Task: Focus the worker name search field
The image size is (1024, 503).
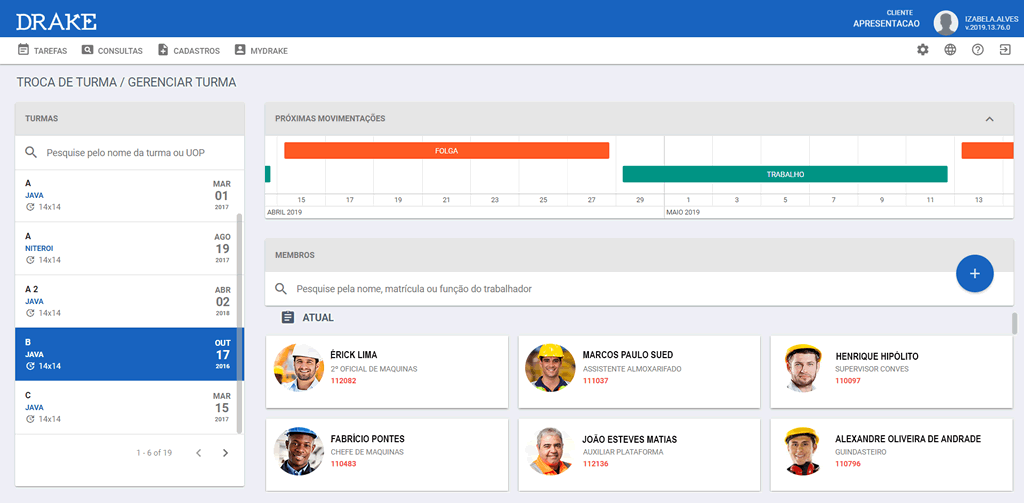Action: tap(413, 289)
